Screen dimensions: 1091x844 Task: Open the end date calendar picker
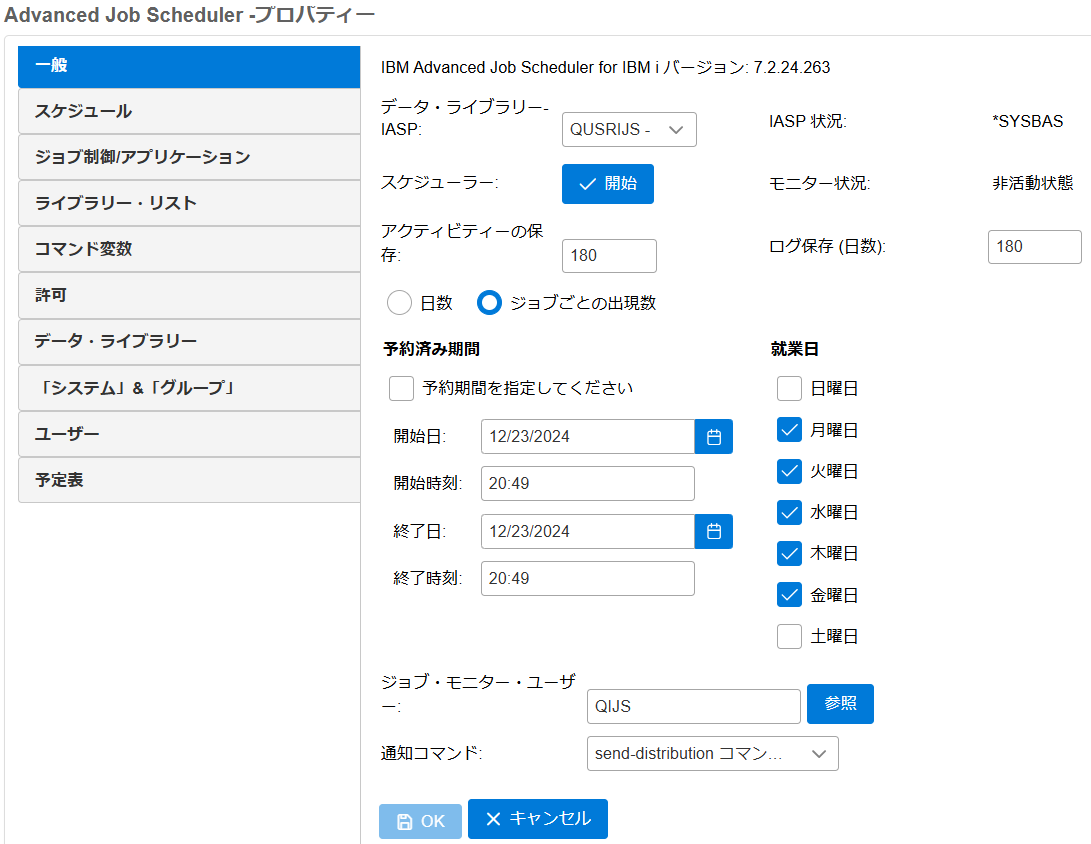coord(713,532)
